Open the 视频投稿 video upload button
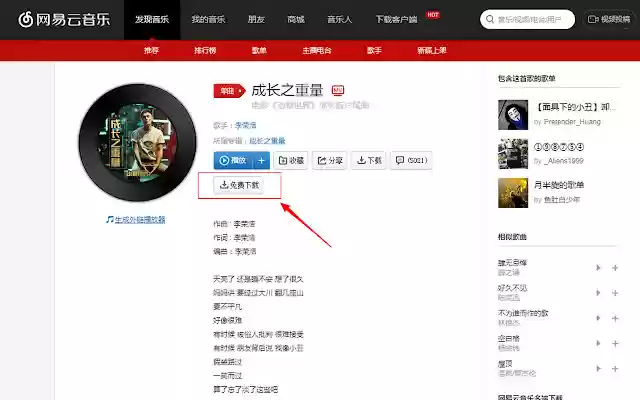Image resolution: width=640 pixels, height=400 pixels. tap(609, 19)
